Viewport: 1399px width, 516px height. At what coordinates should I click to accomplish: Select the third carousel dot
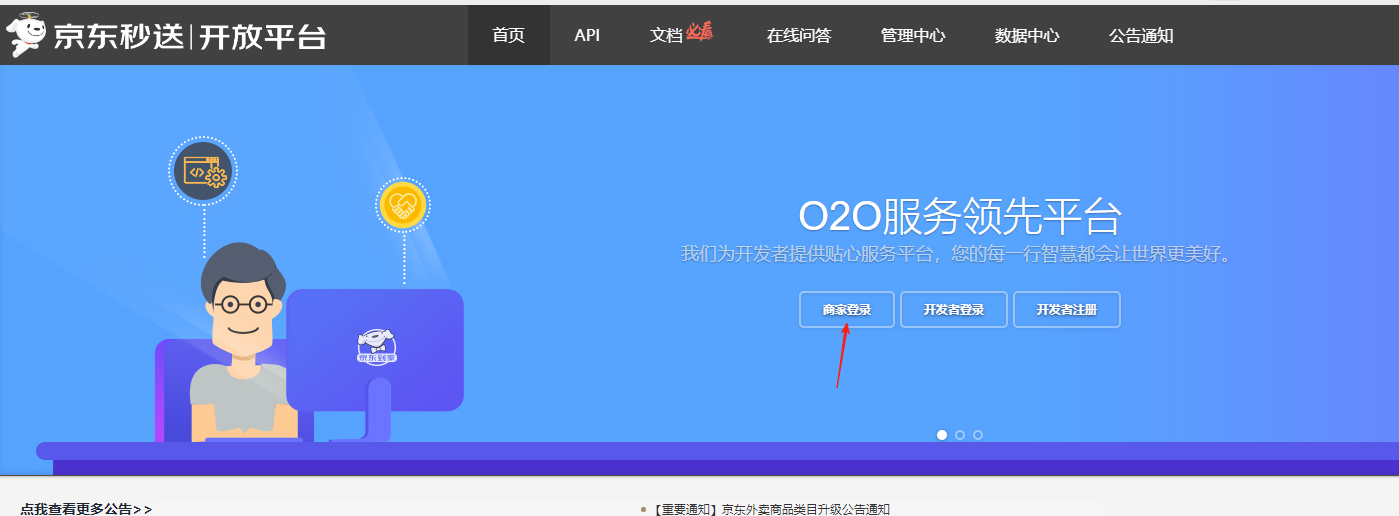pyautogui.click(x=978, y=435)
